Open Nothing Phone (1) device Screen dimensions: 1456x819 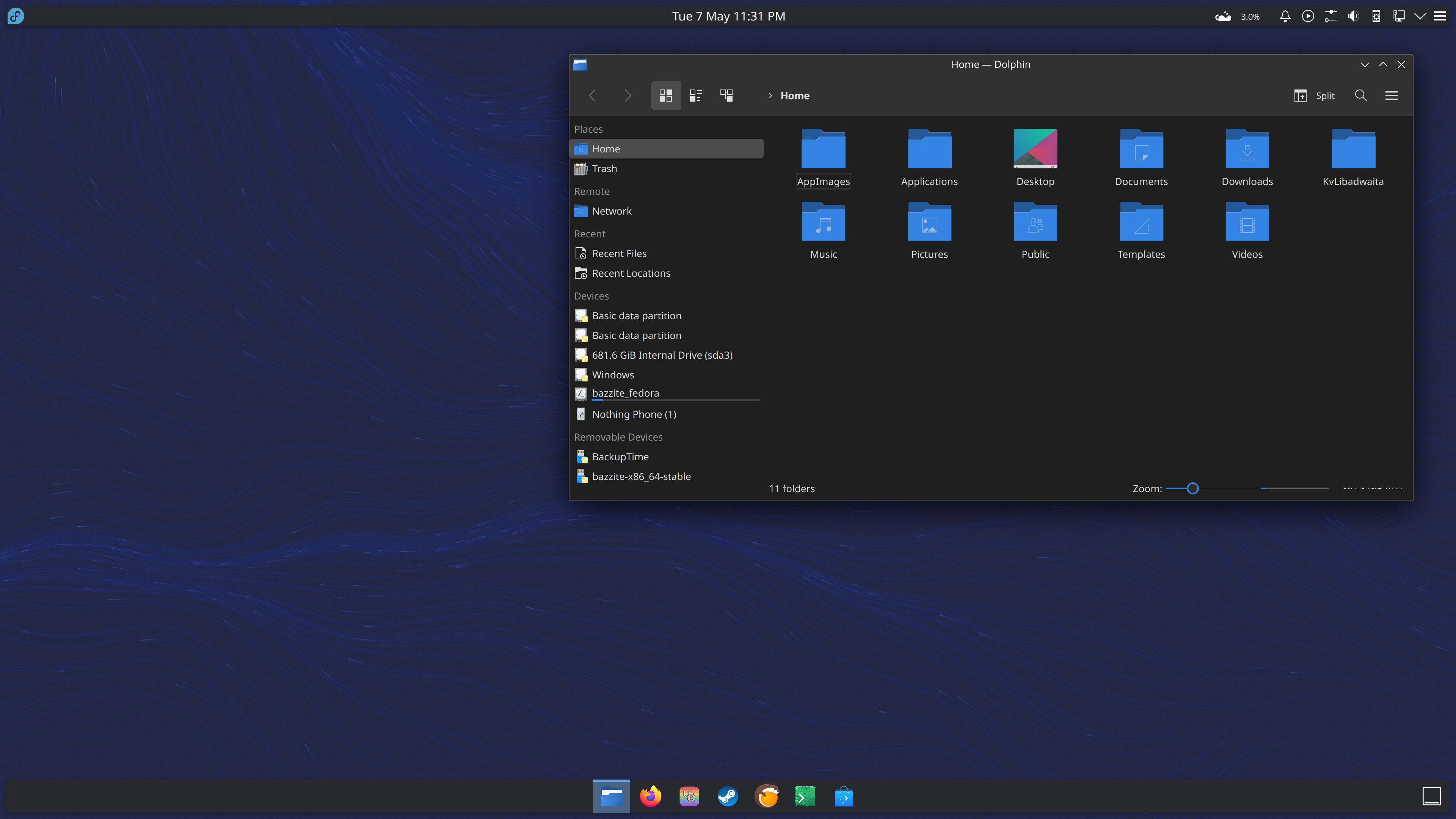[x=634, y=414]
